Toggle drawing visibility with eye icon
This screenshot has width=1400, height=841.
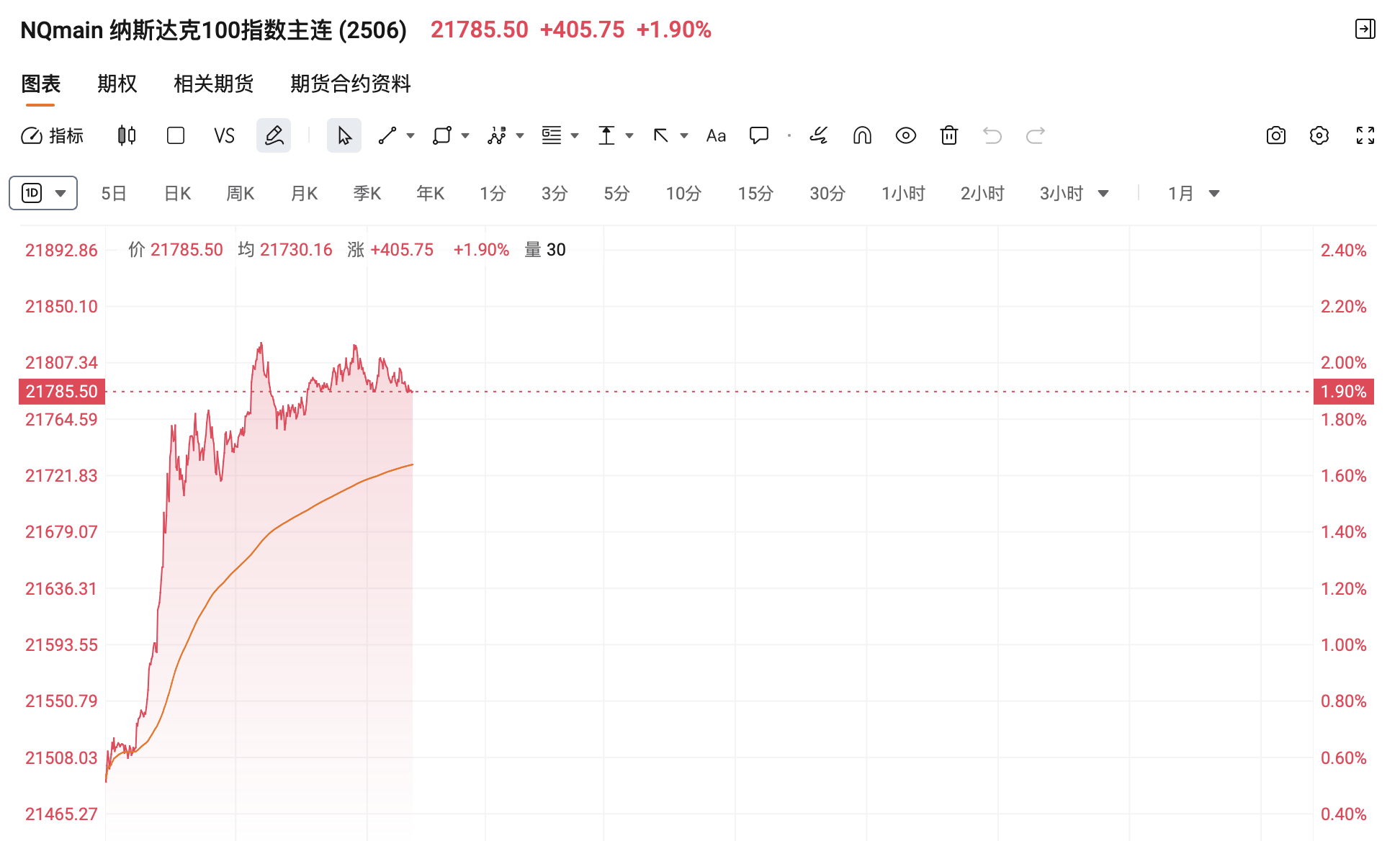905,135
